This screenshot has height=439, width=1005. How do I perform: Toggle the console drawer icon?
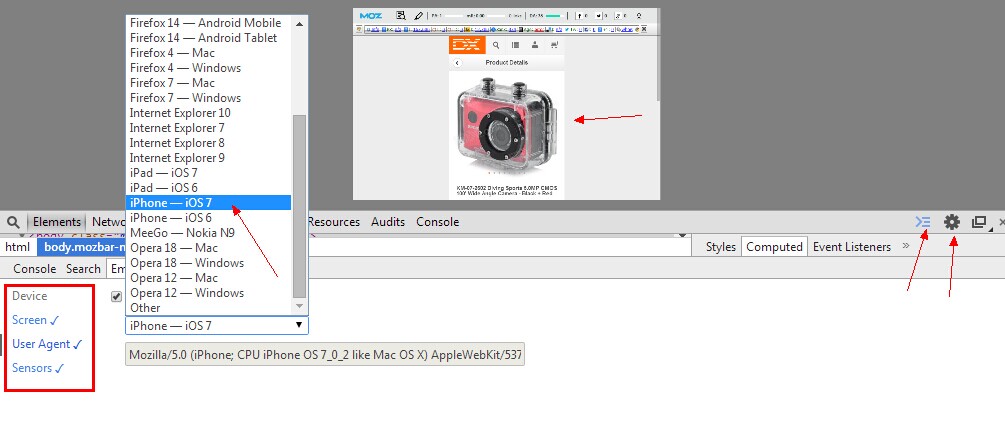(x=923, y=222)
